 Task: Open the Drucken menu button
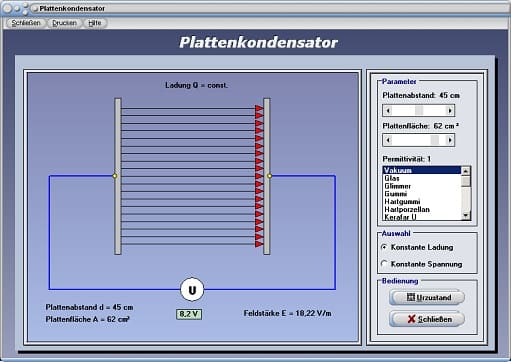64,23
